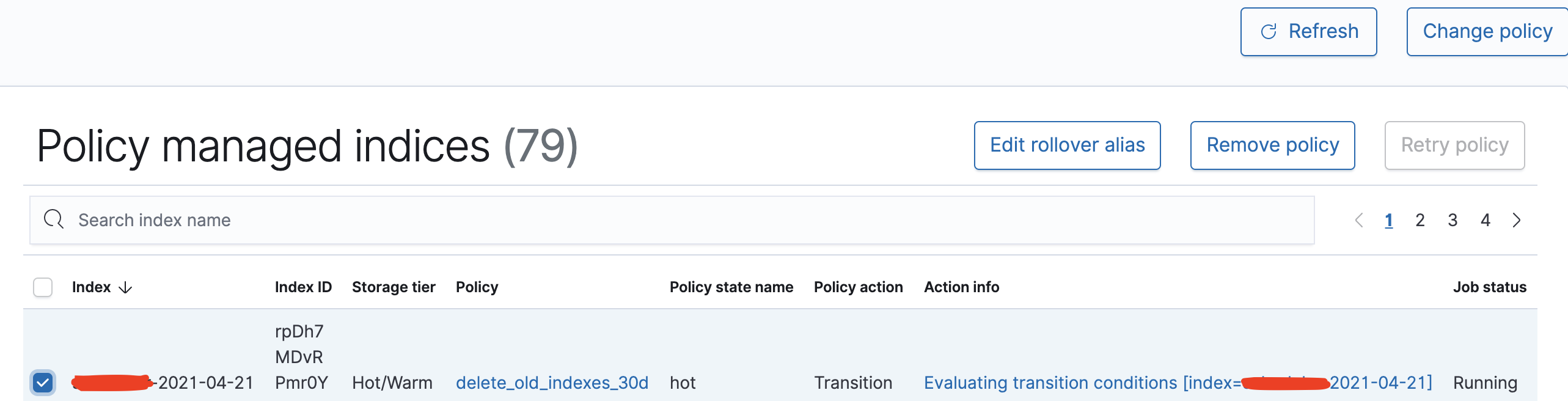Click Edit rollover alias
The width and height of the screenshot is (1568, 401).
(1067, 145)
